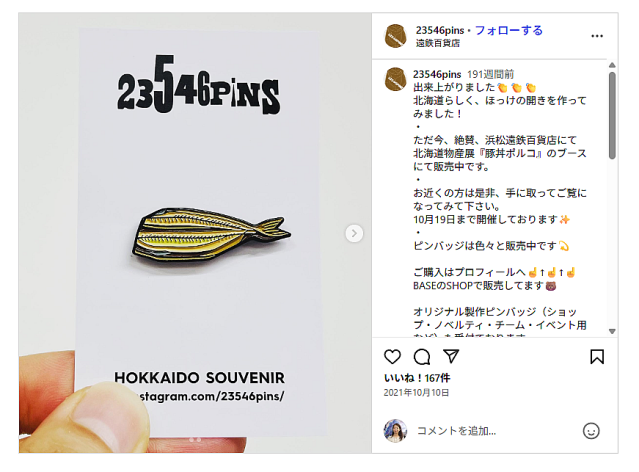Click the caption scrollbar up arrow
This screenshot has width=639, height=472.
tap(612, 65)
